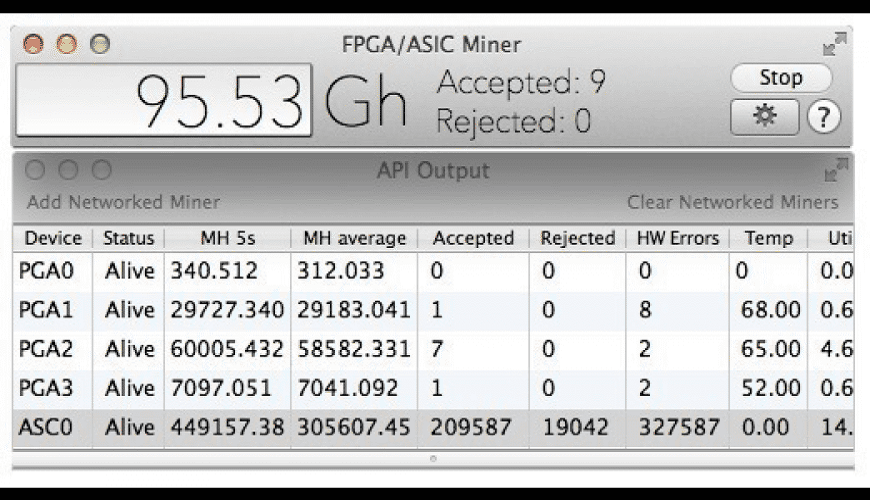This screenshot has width=870, height=500.
Task: Stop the miner with the Stop button
Action: (x=780, y=77)
